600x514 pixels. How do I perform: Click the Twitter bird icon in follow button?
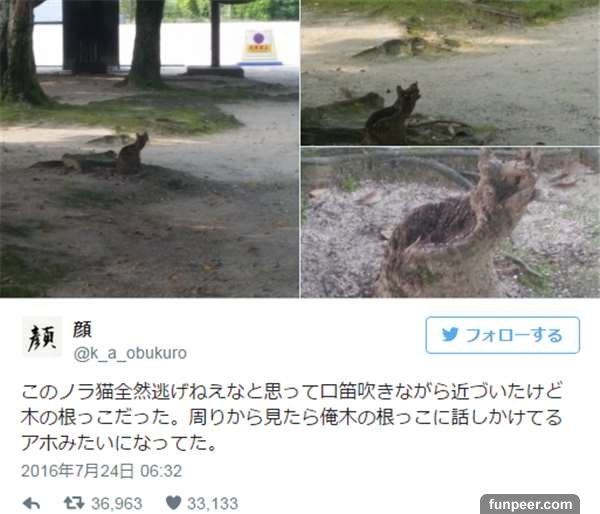450,335
